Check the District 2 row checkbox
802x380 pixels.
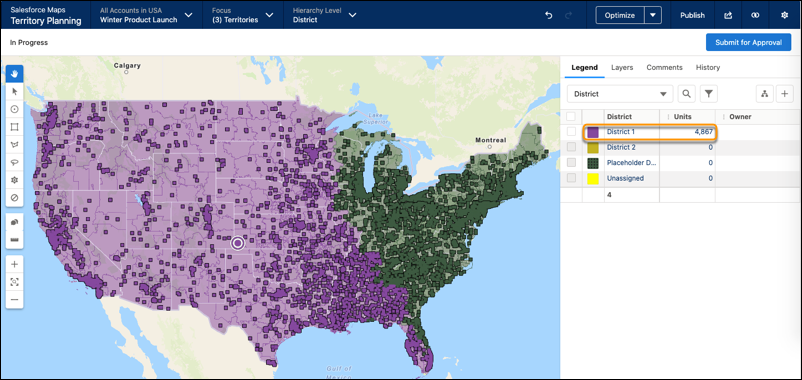click(571, 147)
